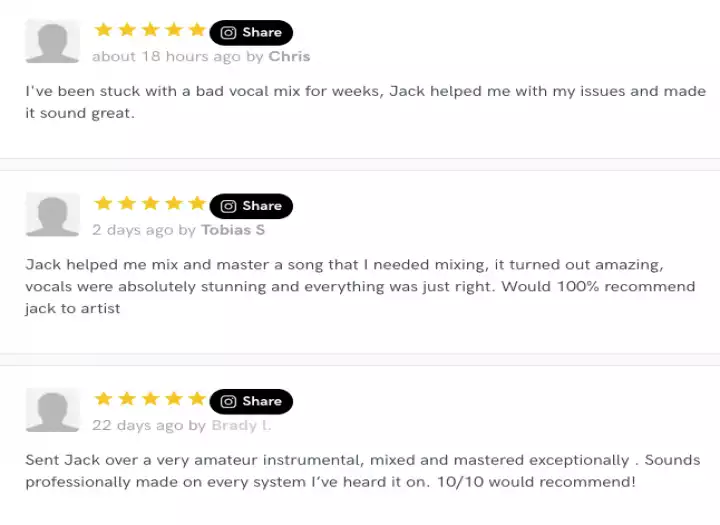Click the first star of Tobias S's rating

coord(103,203)
